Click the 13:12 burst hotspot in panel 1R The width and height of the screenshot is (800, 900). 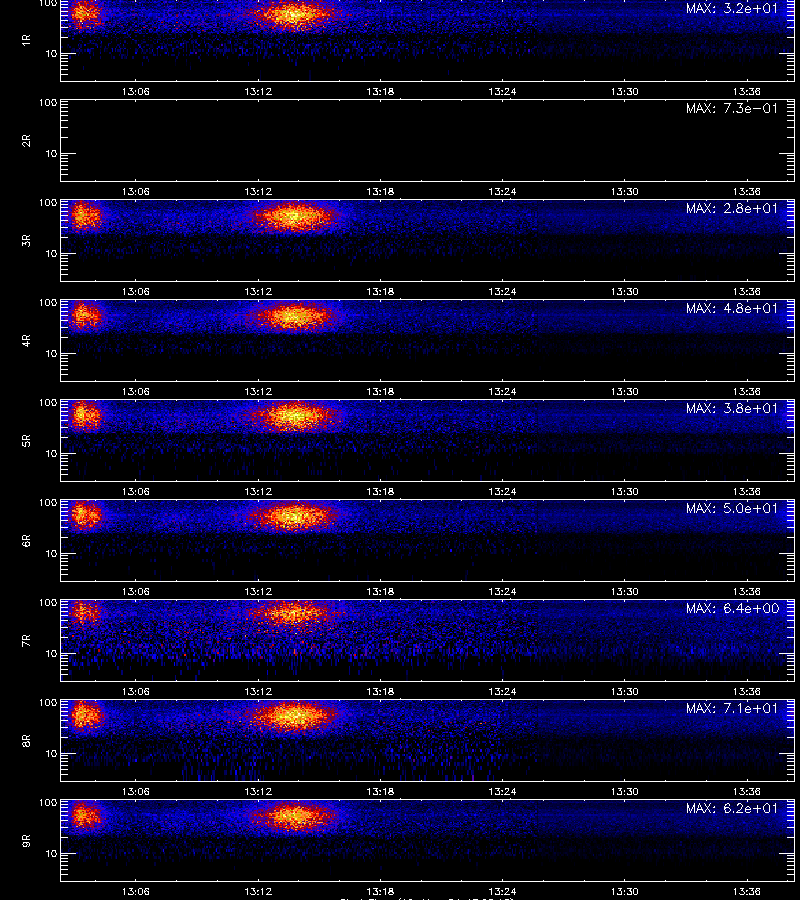point(294,14)
